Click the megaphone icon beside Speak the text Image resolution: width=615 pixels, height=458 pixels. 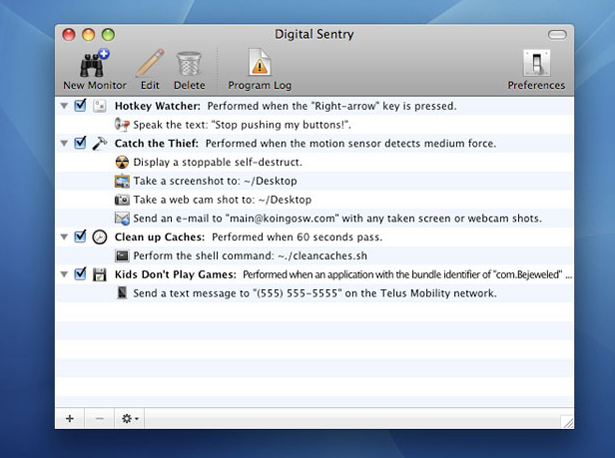click(x=122, y=125)
